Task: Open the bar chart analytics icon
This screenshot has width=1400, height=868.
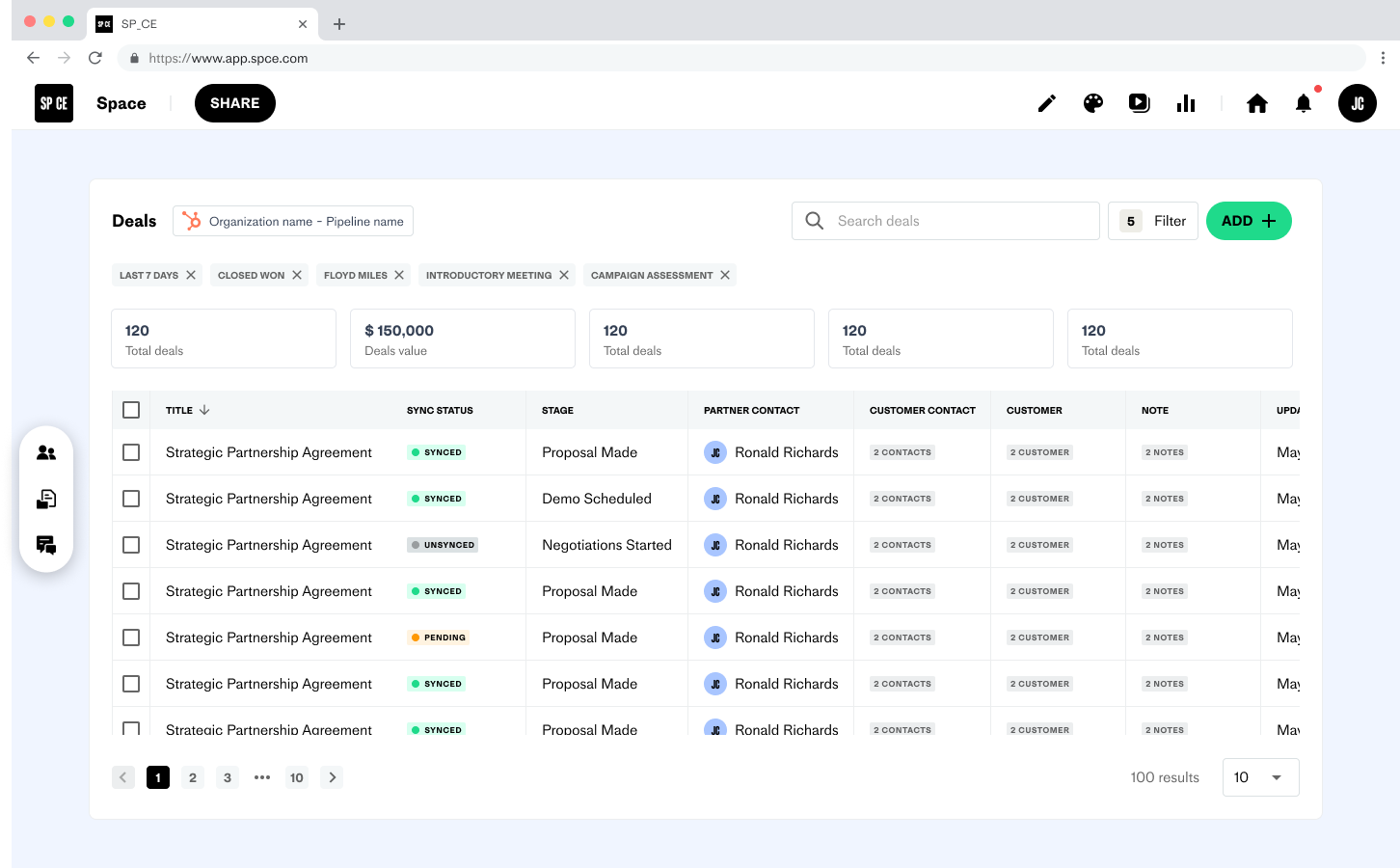Action: (x=1186, y=103)
